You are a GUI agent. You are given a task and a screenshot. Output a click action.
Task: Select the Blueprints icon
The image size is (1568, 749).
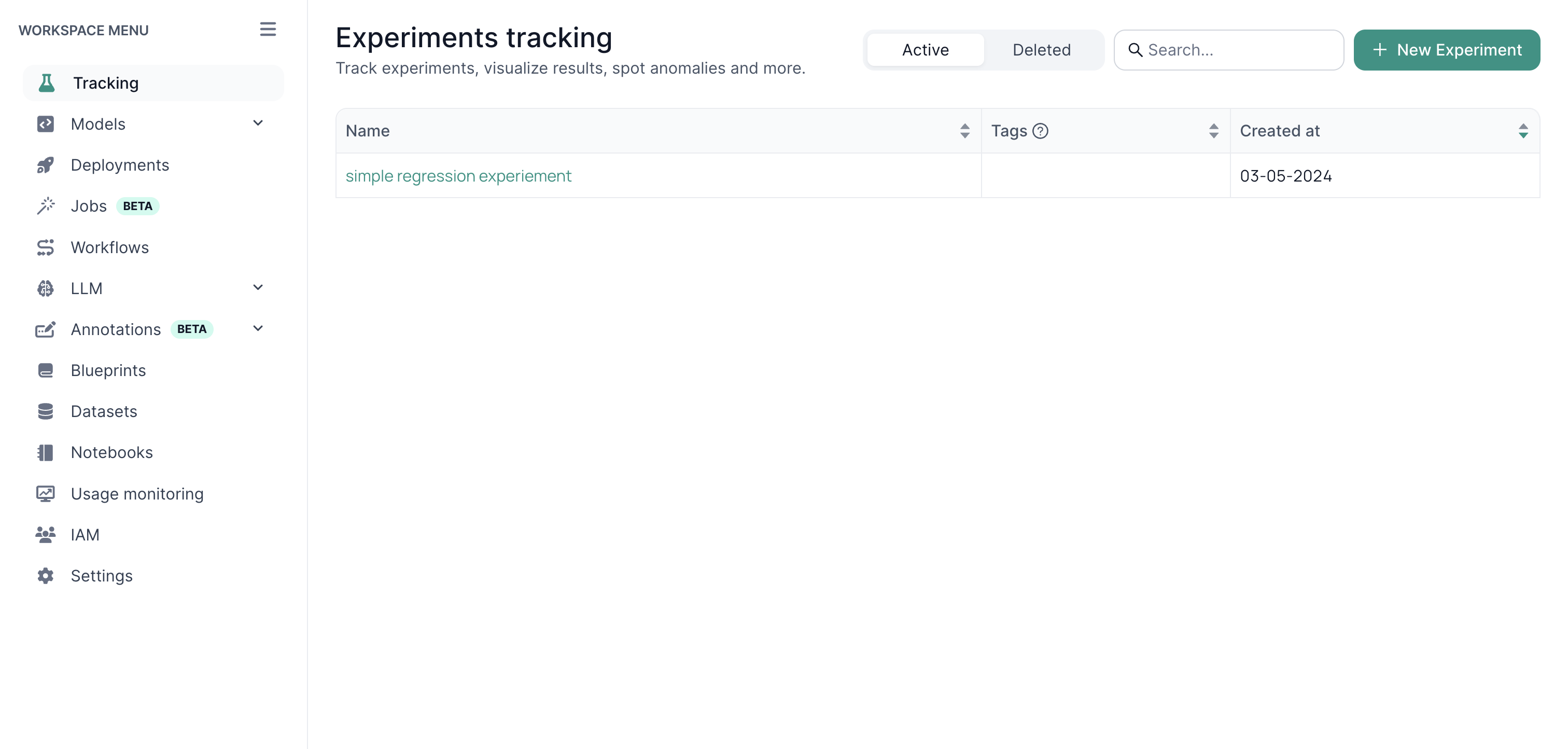coord(46,370)
